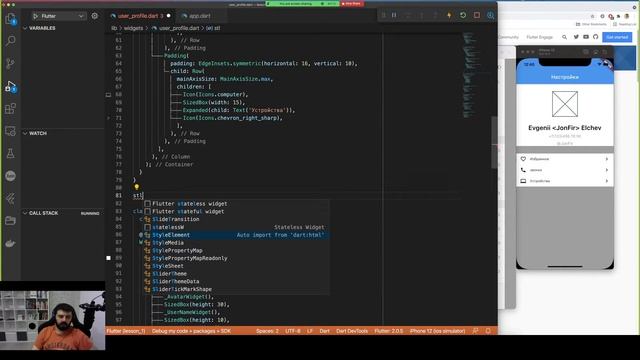Click the notifications bell in status bar

488,331
